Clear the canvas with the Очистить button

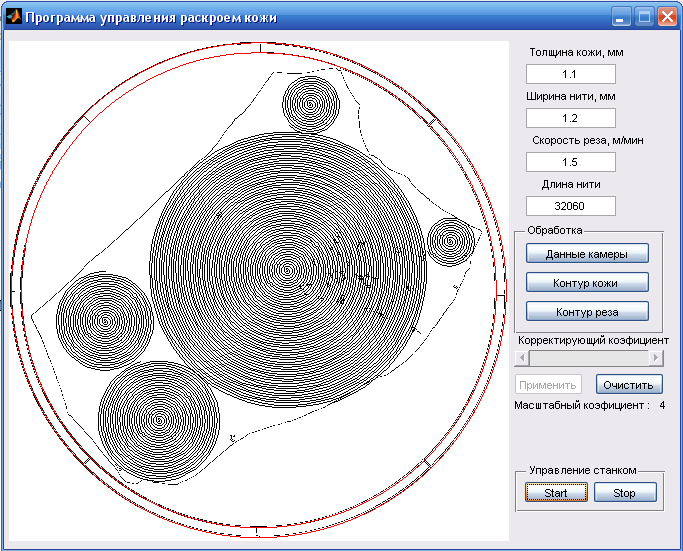coord(629,385)
